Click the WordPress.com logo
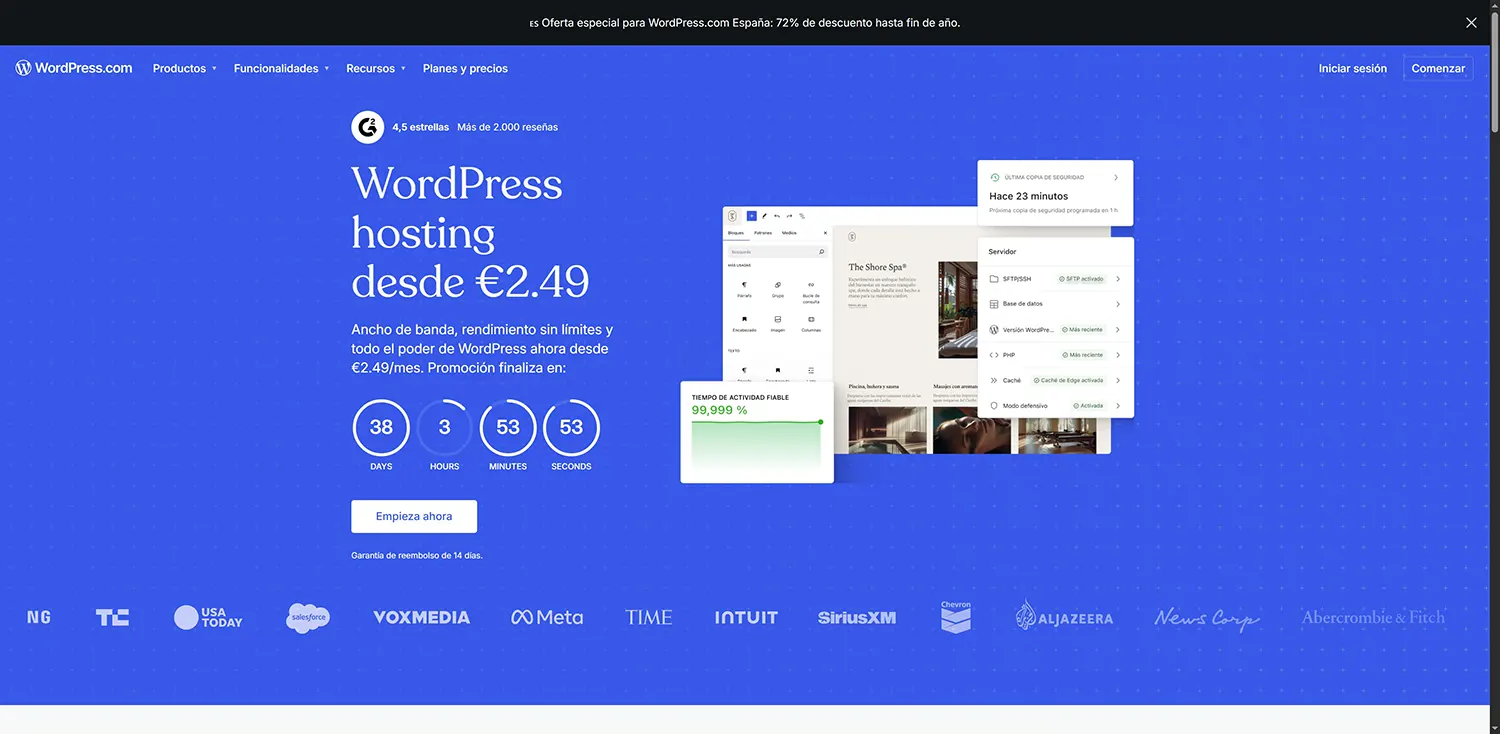The image size is (1500, 734). tap(73, 67)
